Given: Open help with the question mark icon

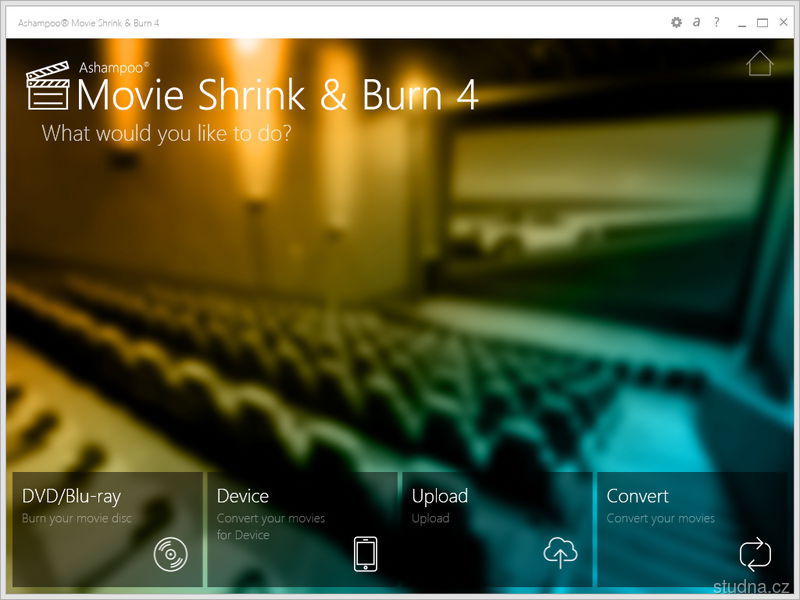Looking at the screenshot, I should click(x=717, y=22).
